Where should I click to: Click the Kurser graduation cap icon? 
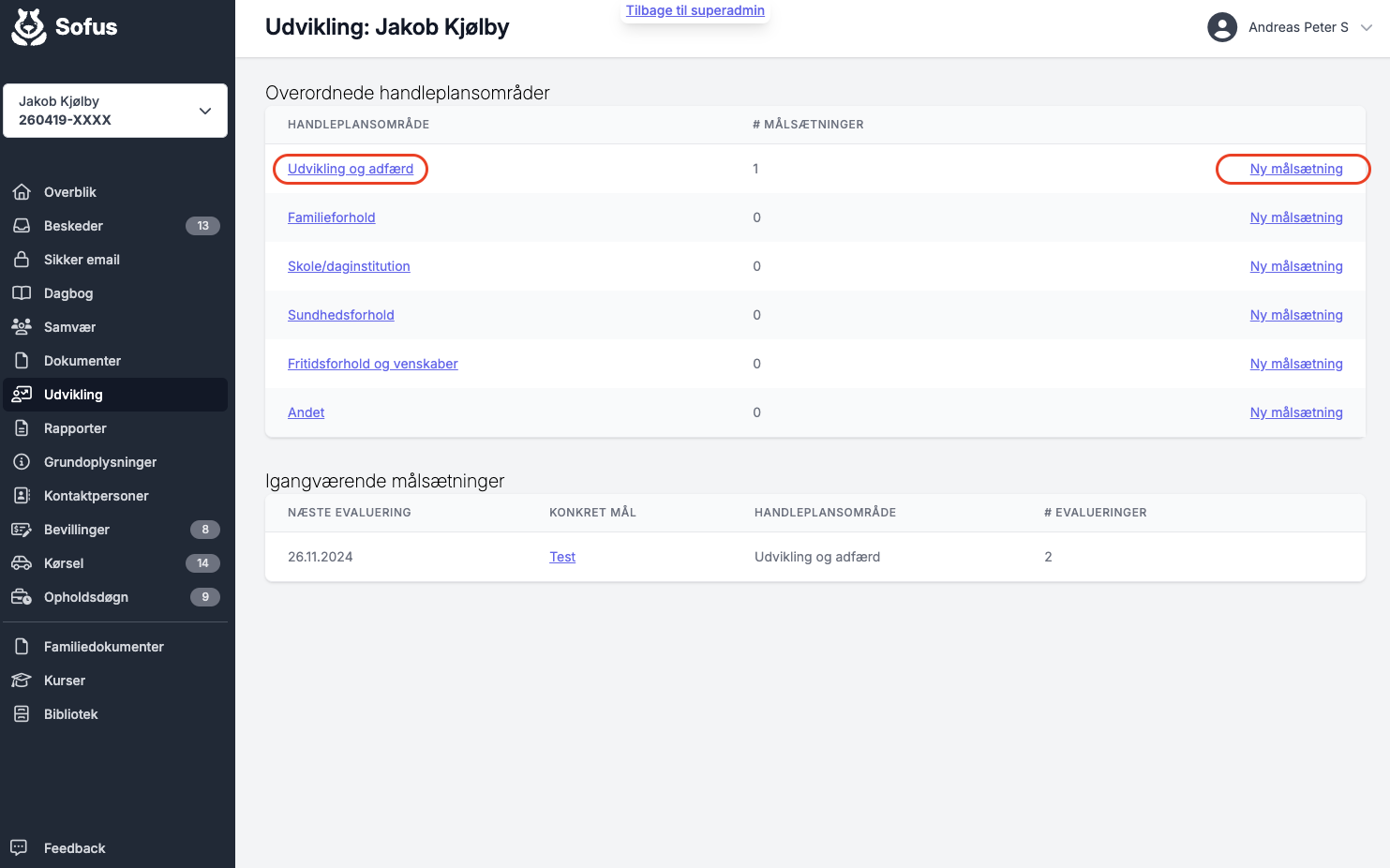[x=22, y=681]
